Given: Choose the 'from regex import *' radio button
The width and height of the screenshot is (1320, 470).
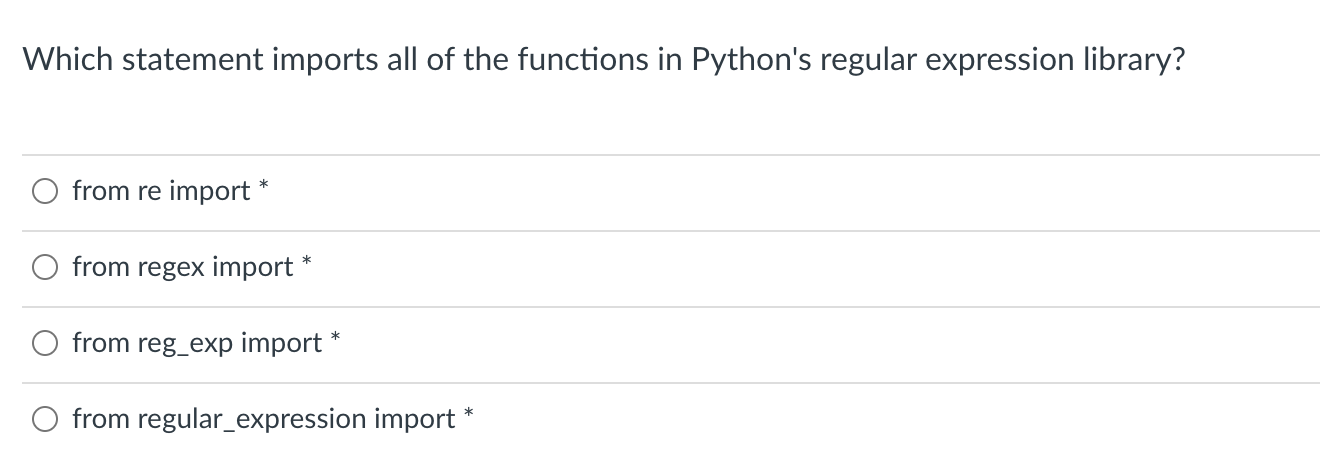Looking at the screenshot, I should click(45, 267).
